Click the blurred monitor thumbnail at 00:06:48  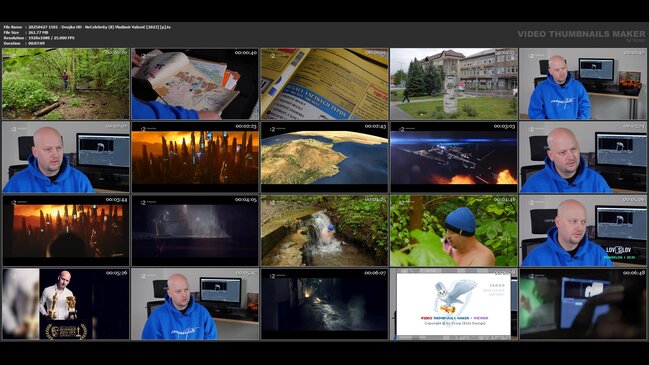(x=583, y=304)
